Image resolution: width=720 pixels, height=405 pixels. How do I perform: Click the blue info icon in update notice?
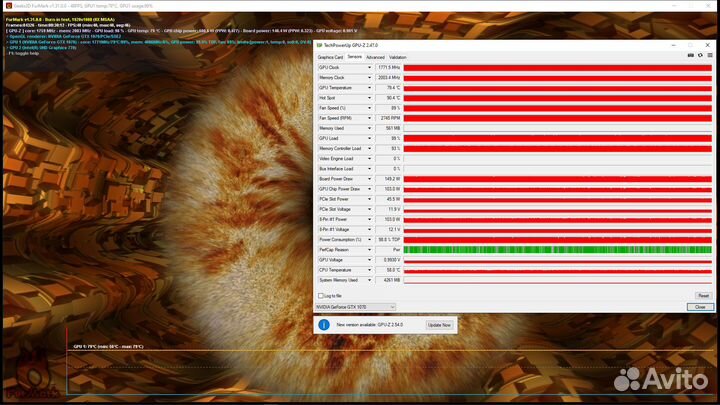324,325
